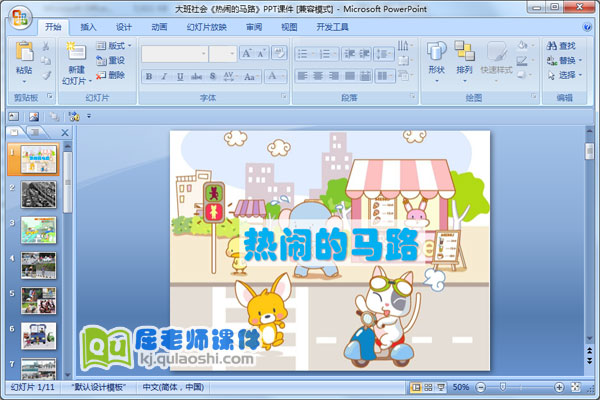600x400 pixels.
Task: Switch to the View tab
Action: (x=289, y=27)
